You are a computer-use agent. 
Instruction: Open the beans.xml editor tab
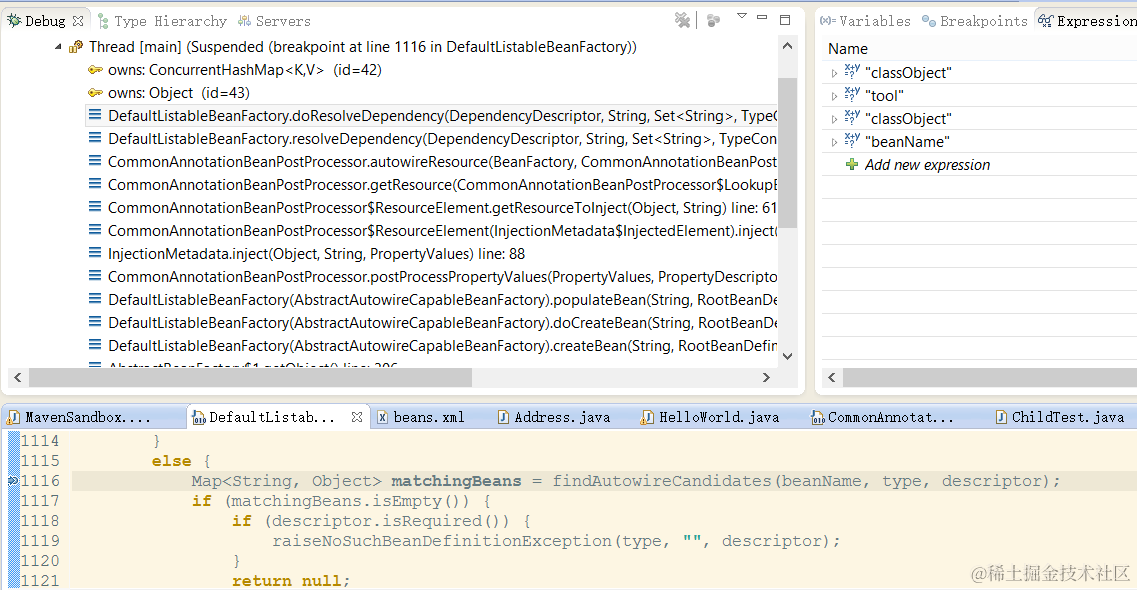[421, 417]
